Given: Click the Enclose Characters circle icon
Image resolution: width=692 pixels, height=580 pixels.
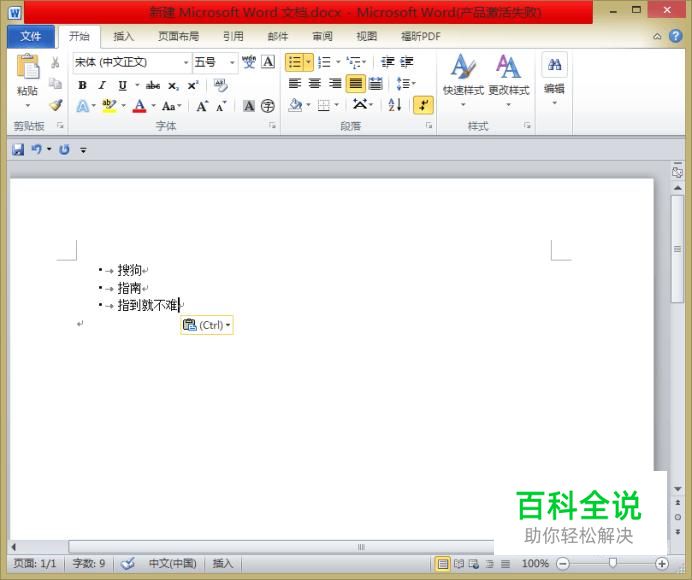Looking at the screenshot, I should click(268, 106).
